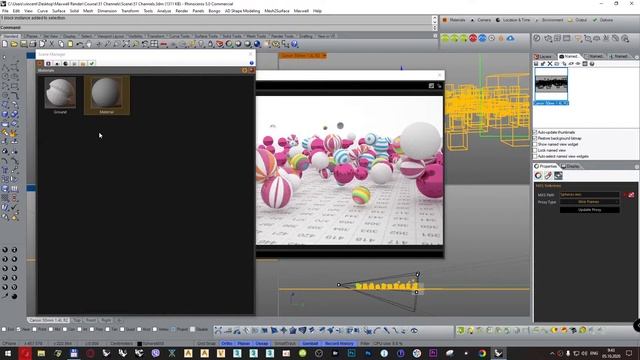Screen dimensions: 640x360
Task: Click the red Maxwell toolbar button
Action: point(473,38)
